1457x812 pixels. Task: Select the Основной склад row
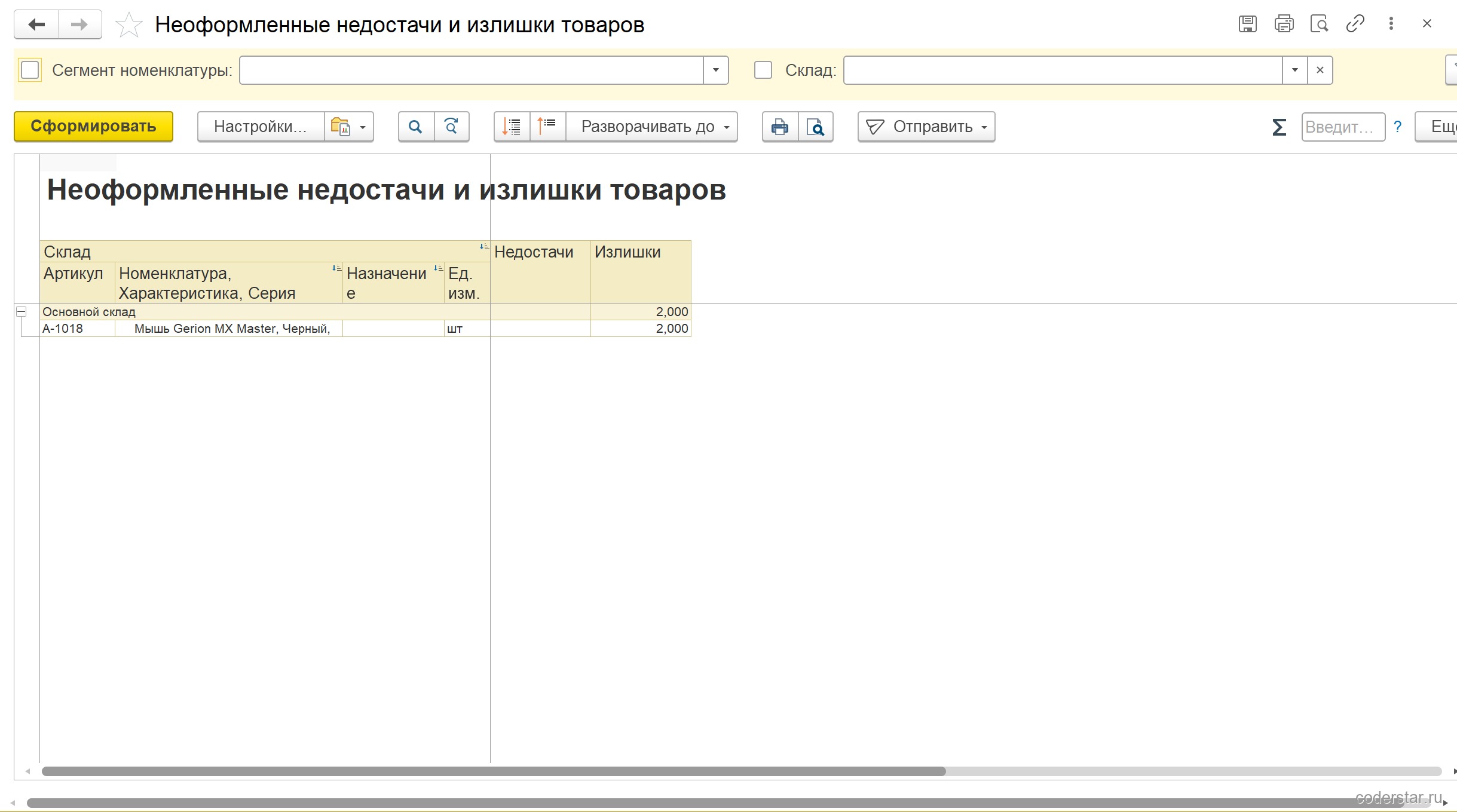point(365,311)
